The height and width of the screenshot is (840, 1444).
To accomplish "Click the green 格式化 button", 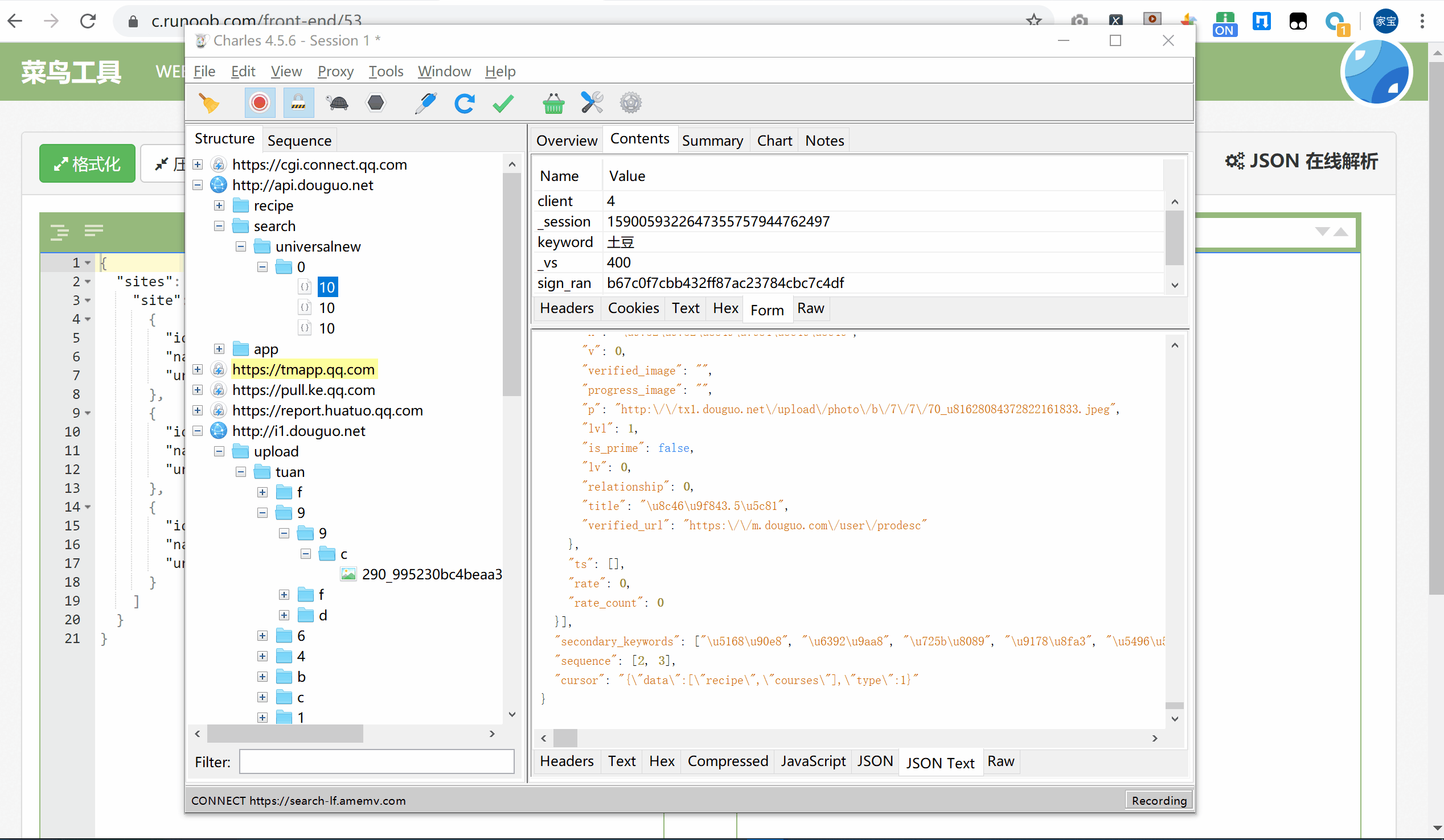I will pos(87,164).
